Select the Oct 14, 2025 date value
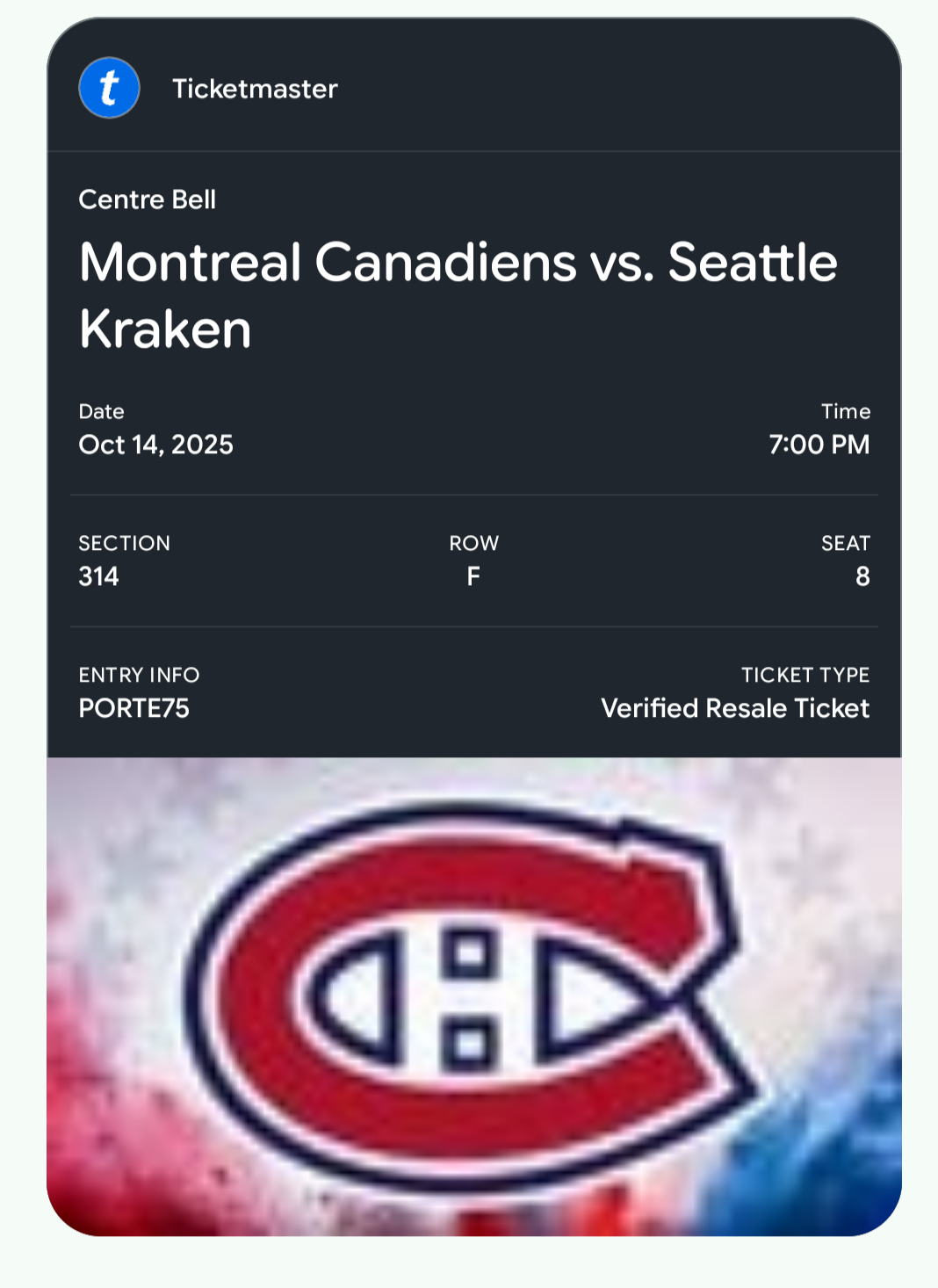This screenshot has width=938, height=1288. tap(155, 445)
